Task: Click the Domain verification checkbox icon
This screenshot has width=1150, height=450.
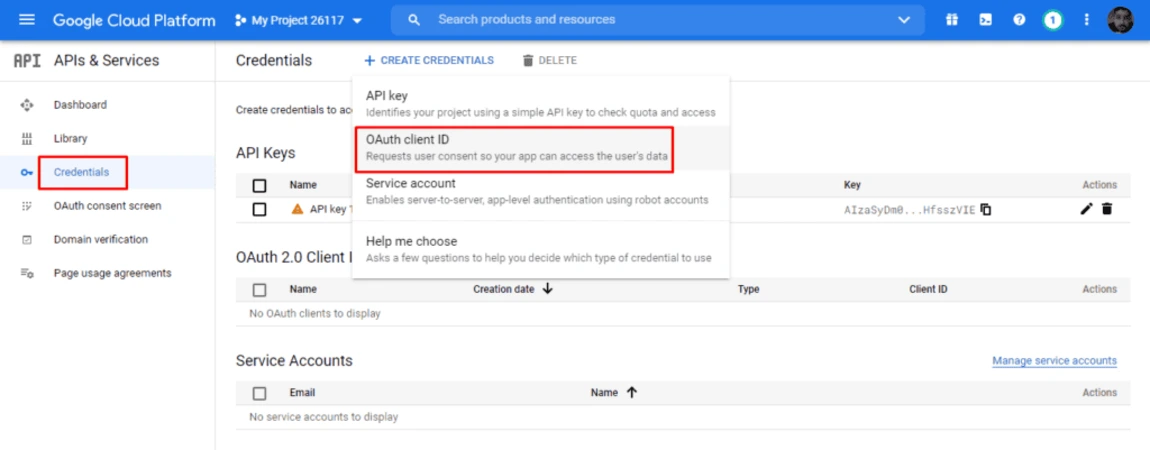Action: (27, 240)
